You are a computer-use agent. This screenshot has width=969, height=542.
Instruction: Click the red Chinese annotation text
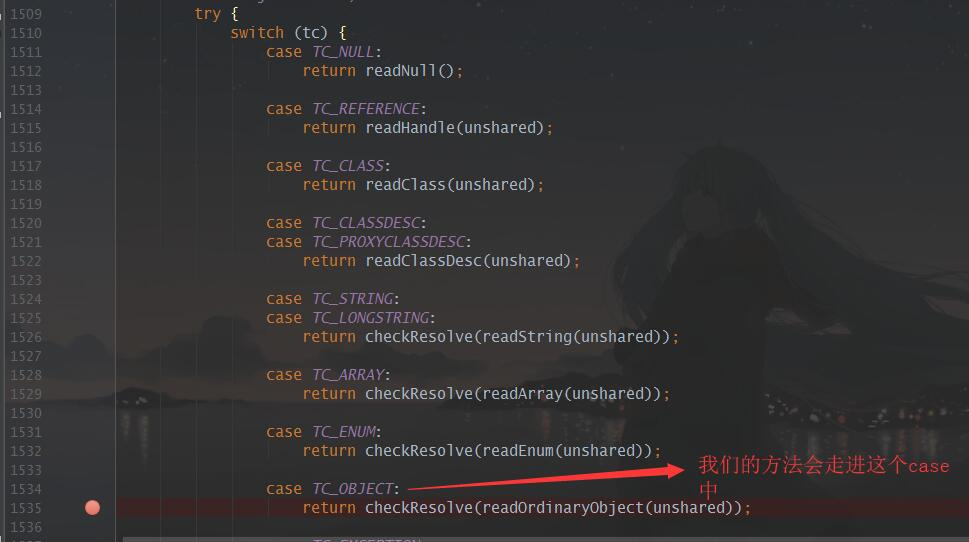tap(823, 476)
